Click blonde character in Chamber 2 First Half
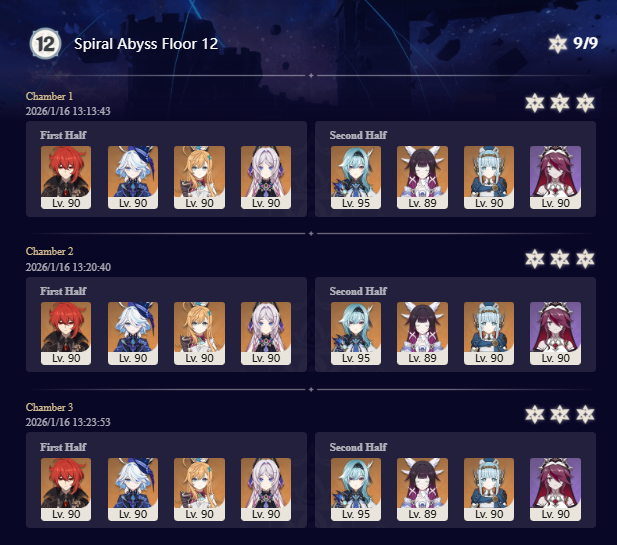 [200, 333]
